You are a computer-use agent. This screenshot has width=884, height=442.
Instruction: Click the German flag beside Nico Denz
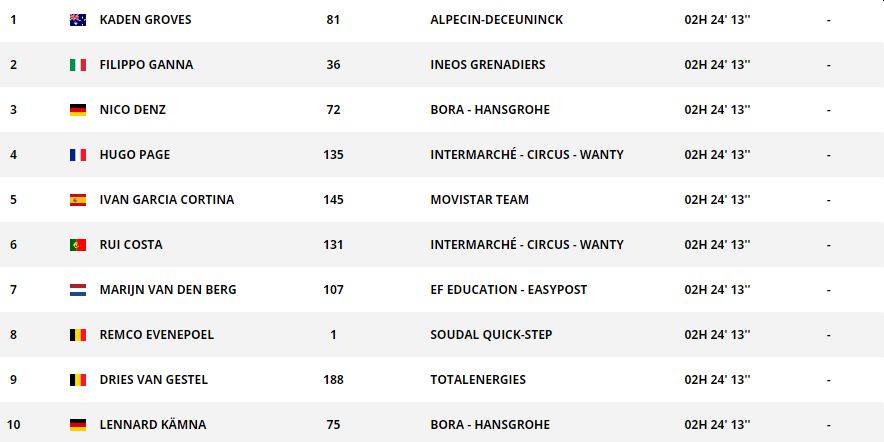click(x=77, y=110)
